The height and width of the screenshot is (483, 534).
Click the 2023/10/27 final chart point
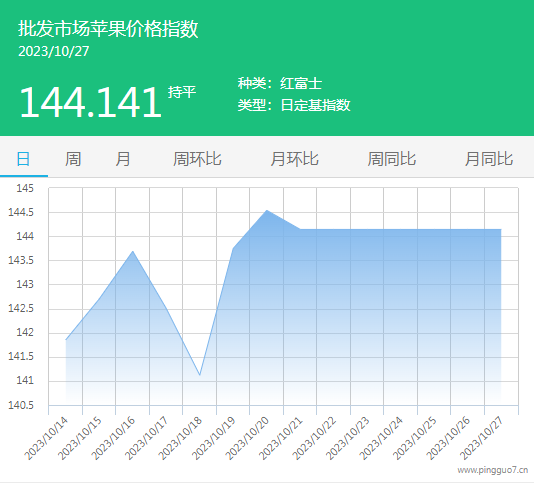coord(501,230)
